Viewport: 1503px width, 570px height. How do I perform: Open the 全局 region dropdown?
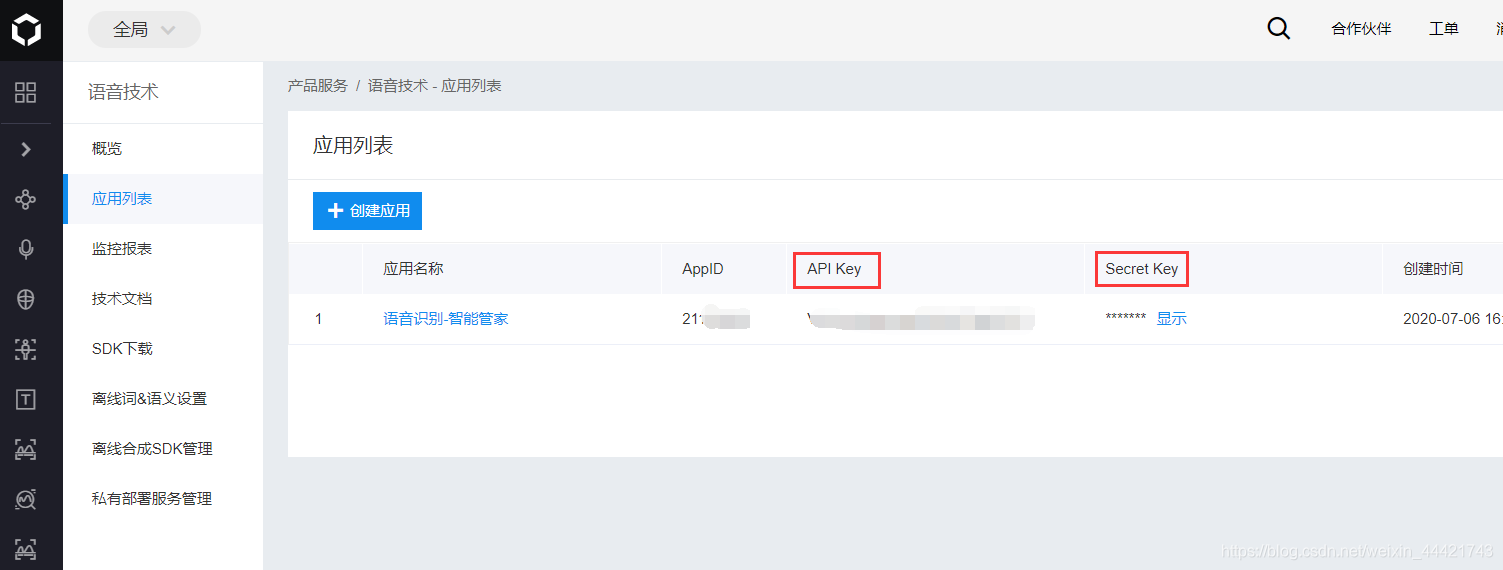(144, 30)
